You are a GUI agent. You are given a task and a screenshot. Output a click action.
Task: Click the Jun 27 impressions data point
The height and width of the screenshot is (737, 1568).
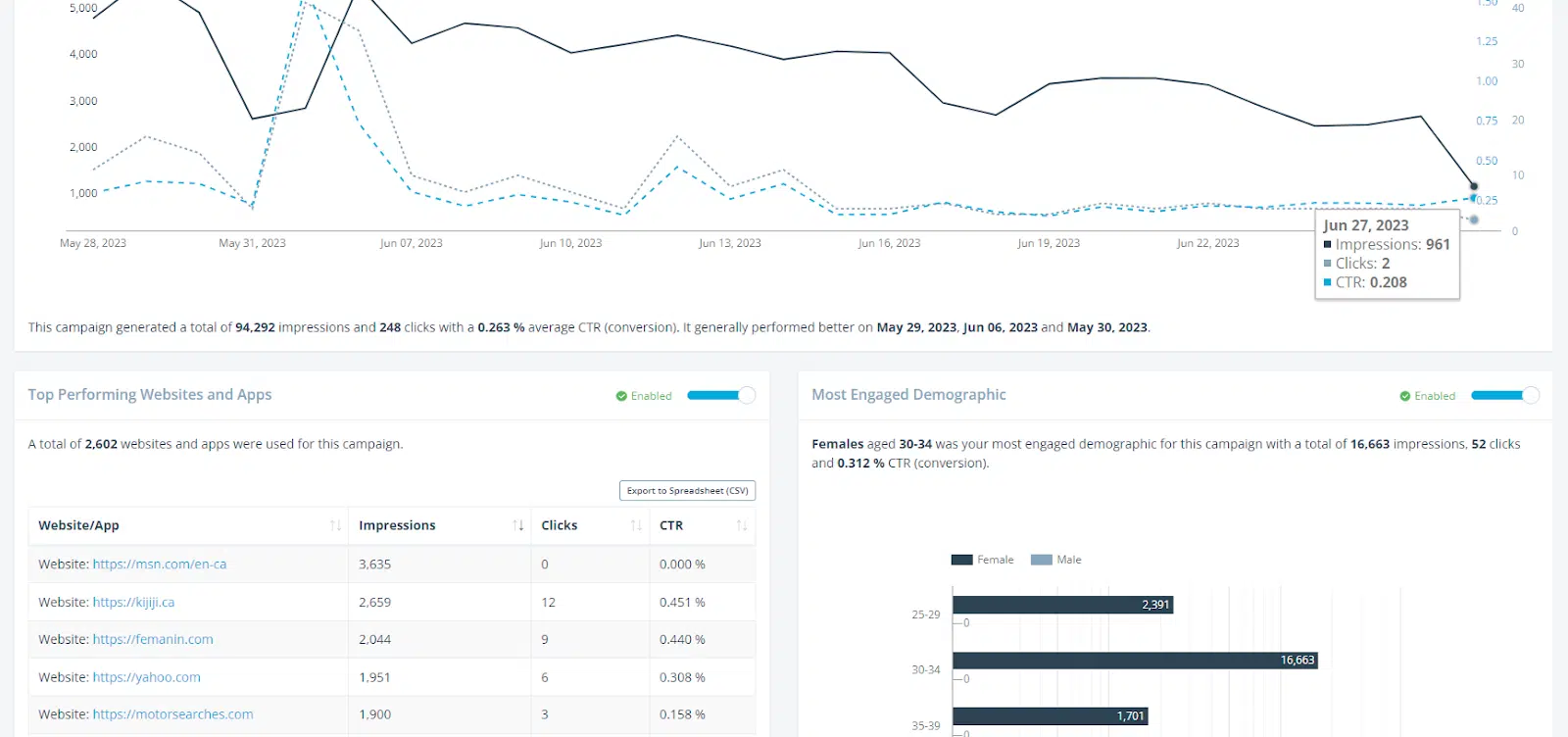point(1473,186)
